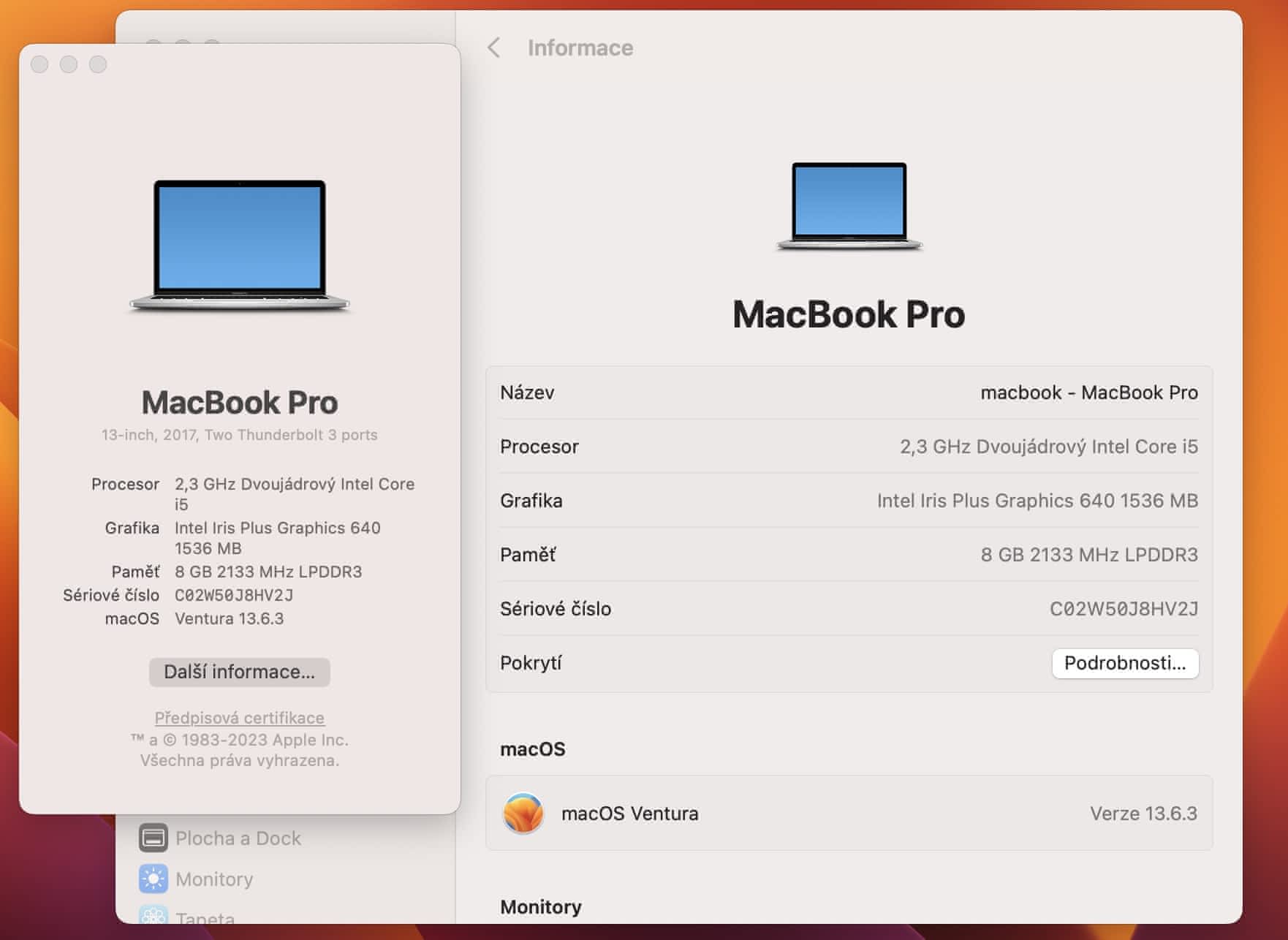Click the Informace page title

580,48
